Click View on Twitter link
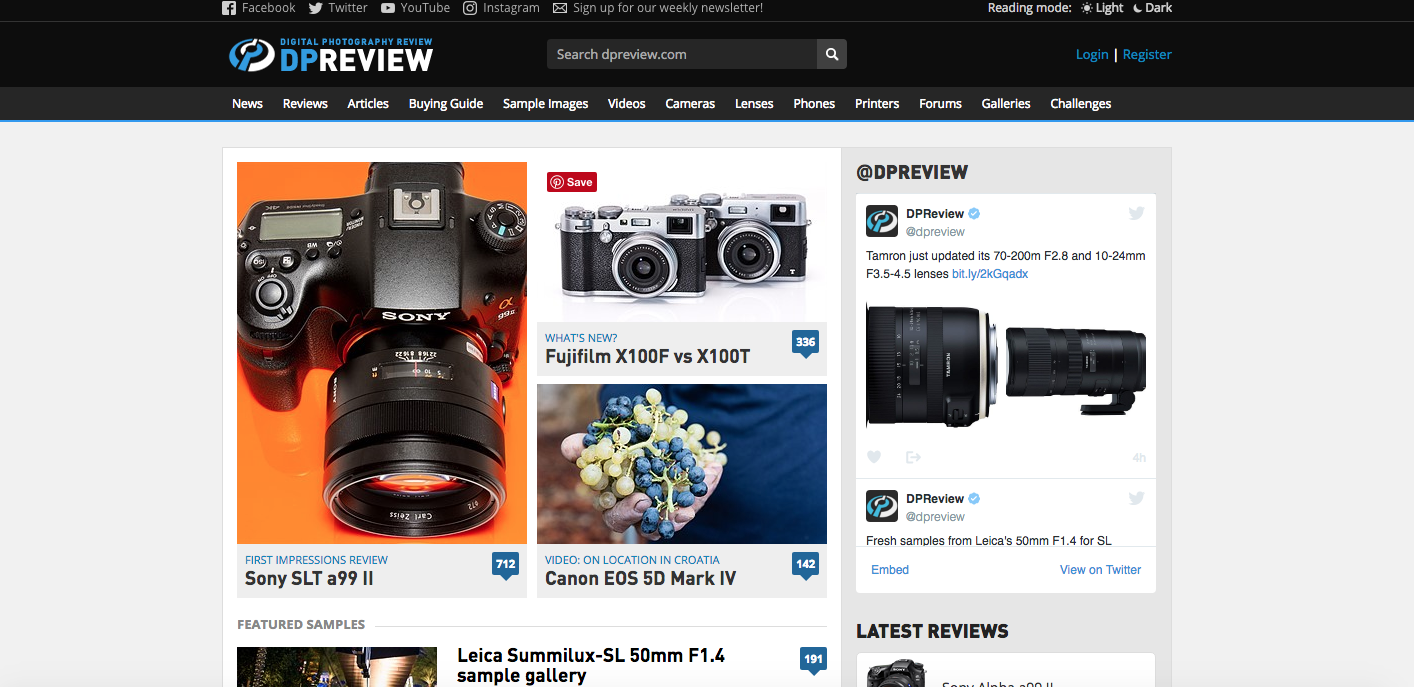Viewport: 1414px width, 687px height. (x=1100, y=570)
